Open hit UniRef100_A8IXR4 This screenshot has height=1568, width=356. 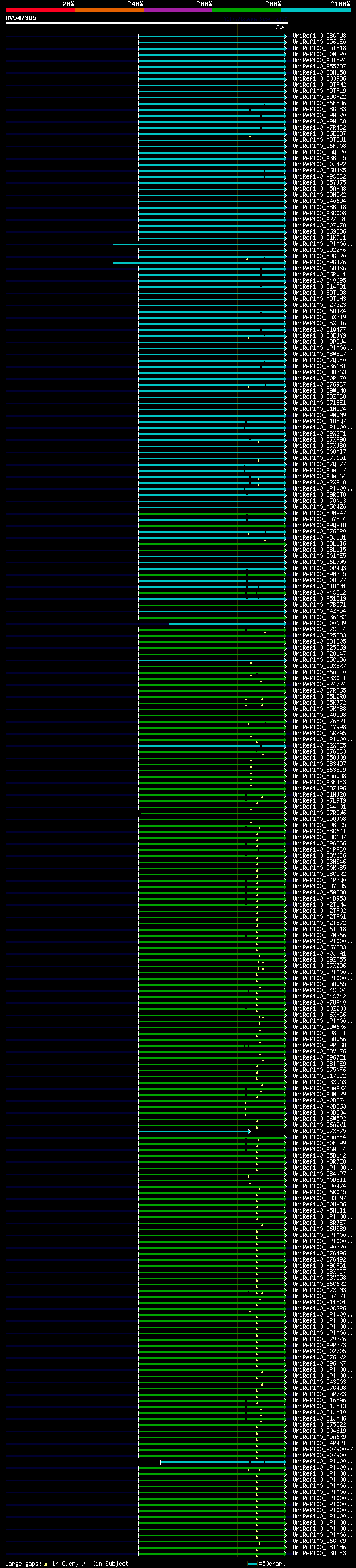pyautogui.click(x=319, y=60)
